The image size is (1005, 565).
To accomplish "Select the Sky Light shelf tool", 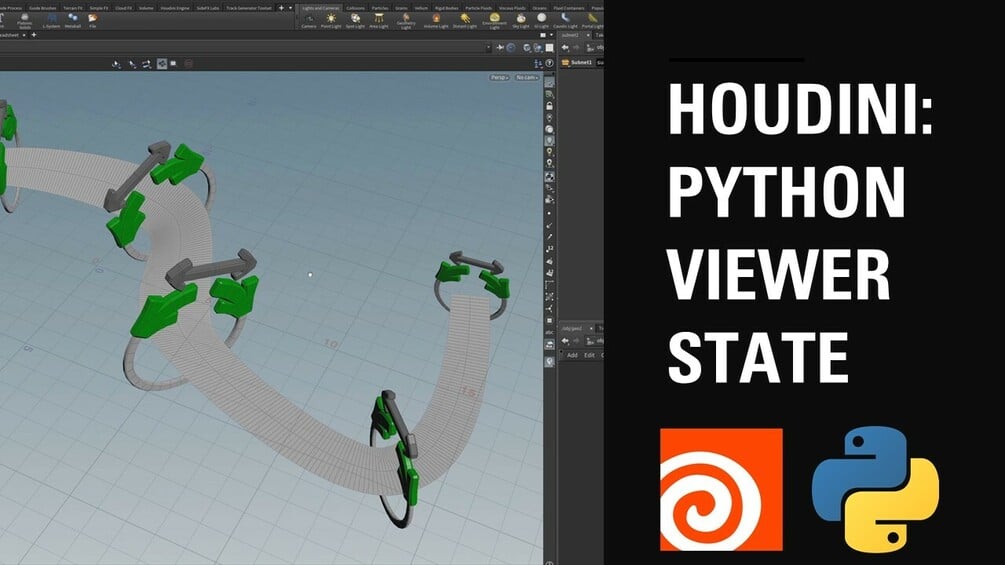I will tap(520, 21).
